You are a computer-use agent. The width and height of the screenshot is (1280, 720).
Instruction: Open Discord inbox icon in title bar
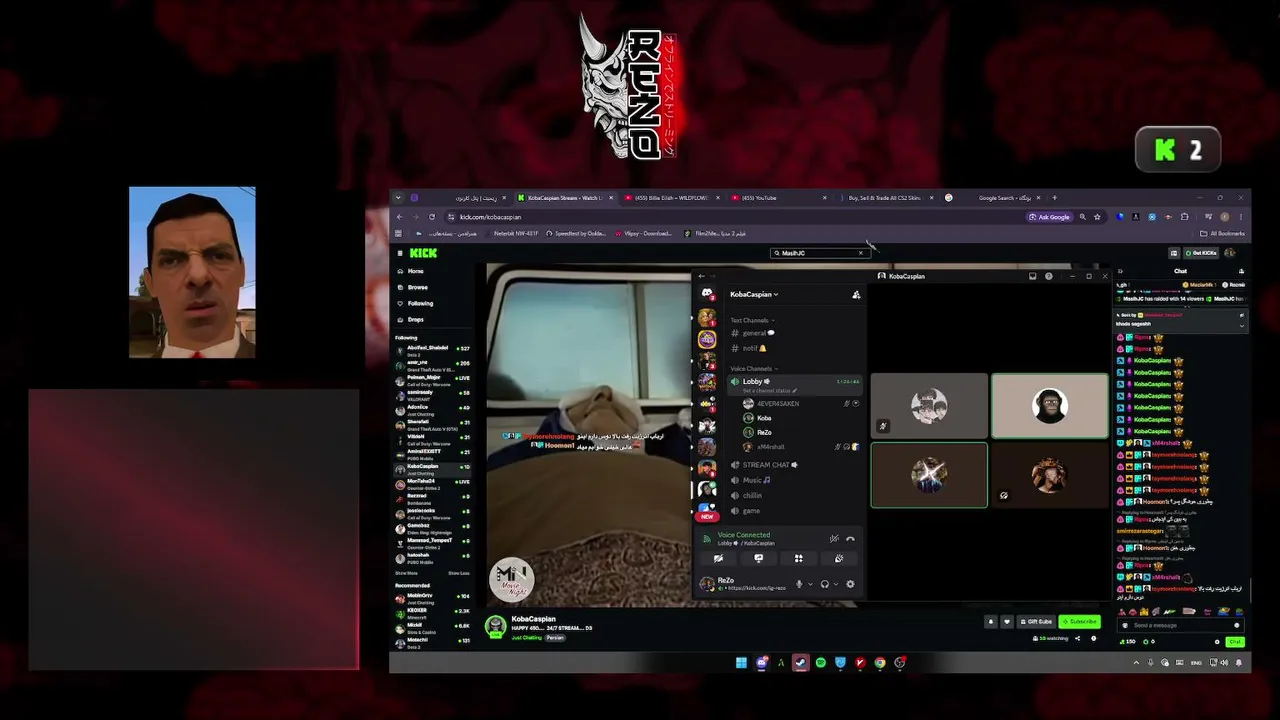pyautogui.click(x=1033, y=276)
